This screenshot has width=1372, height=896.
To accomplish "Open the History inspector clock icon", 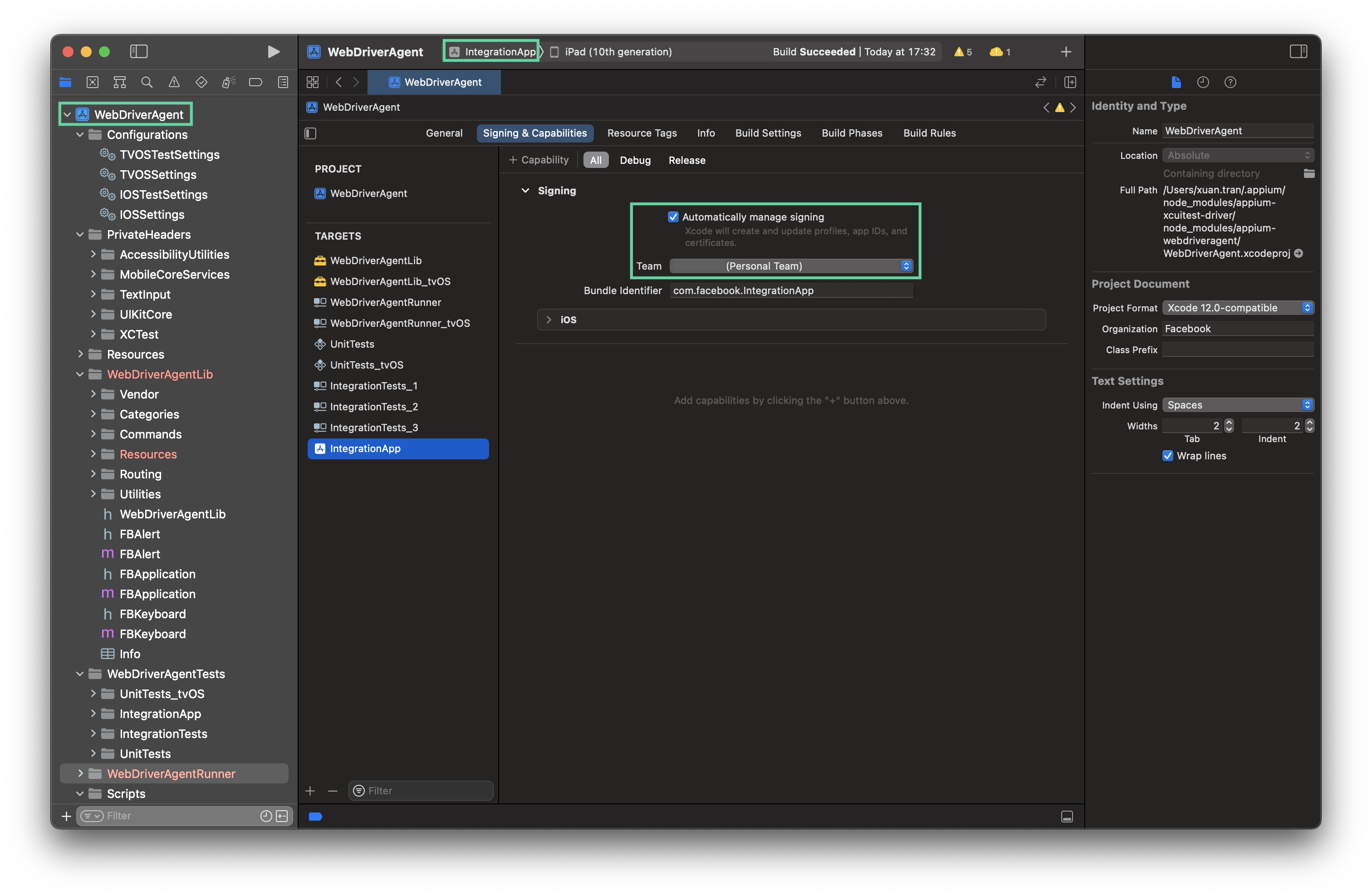I will (x=1202, y=83).
